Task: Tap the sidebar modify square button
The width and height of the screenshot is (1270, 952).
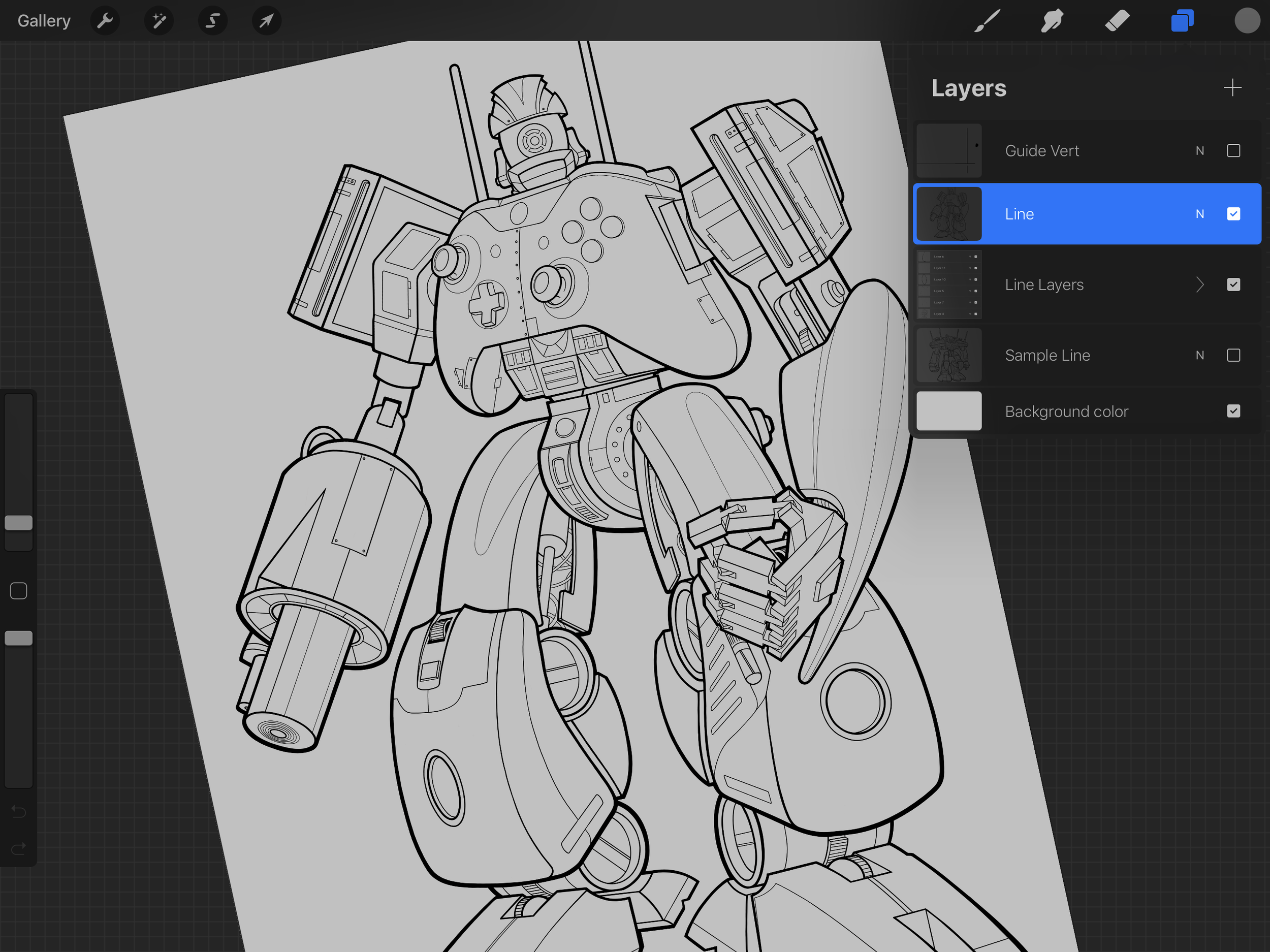Action: (x=18, y=591)
